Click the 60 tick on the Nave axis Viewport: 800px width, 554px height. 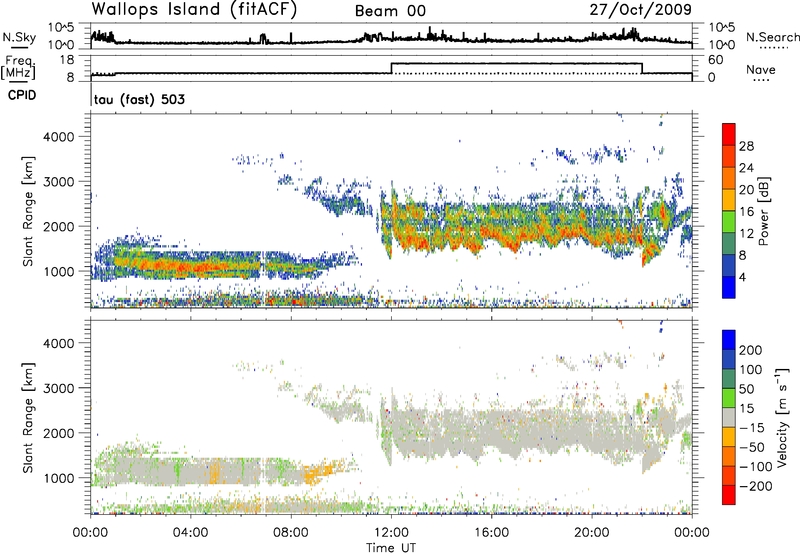coord(716,60)
